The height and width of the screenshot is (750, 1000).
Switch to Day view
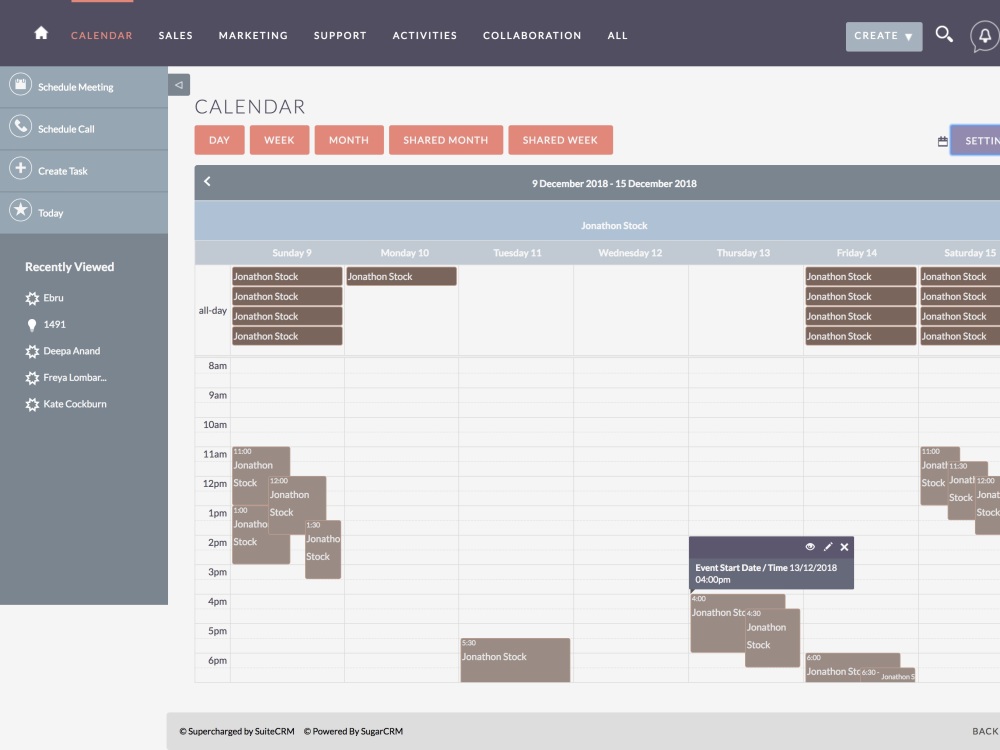(219, 140)
